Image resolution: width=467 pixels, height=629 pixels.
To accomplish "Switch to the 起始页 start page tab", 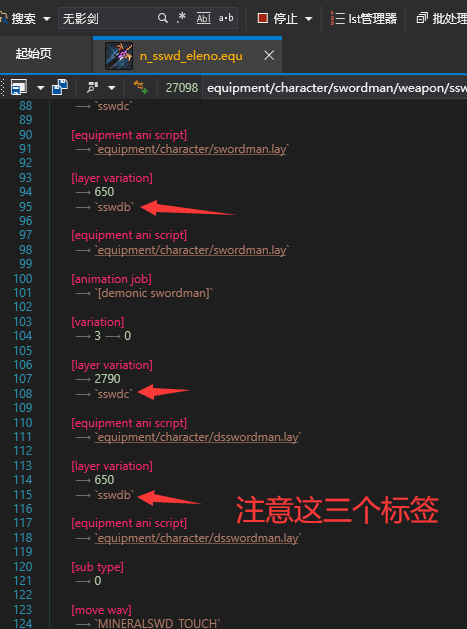I will pyautogui.click(x=34, y=54).
